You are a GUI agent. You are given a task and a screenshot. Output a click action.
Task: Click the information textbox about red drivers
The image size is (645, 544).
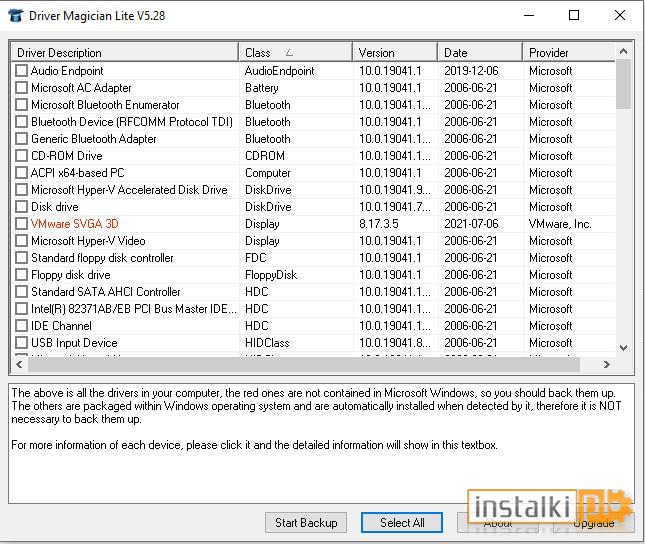[321, 444]
